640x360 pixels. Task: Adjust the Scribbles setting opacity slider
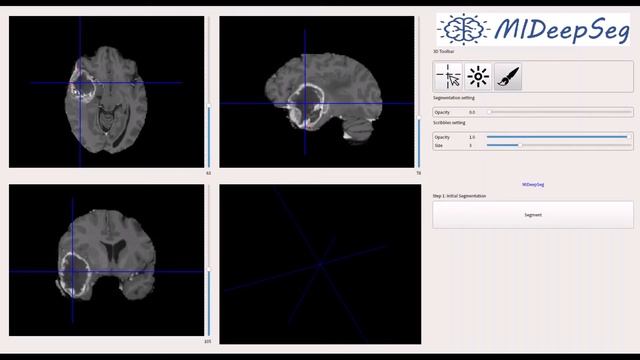click(559, 137)
